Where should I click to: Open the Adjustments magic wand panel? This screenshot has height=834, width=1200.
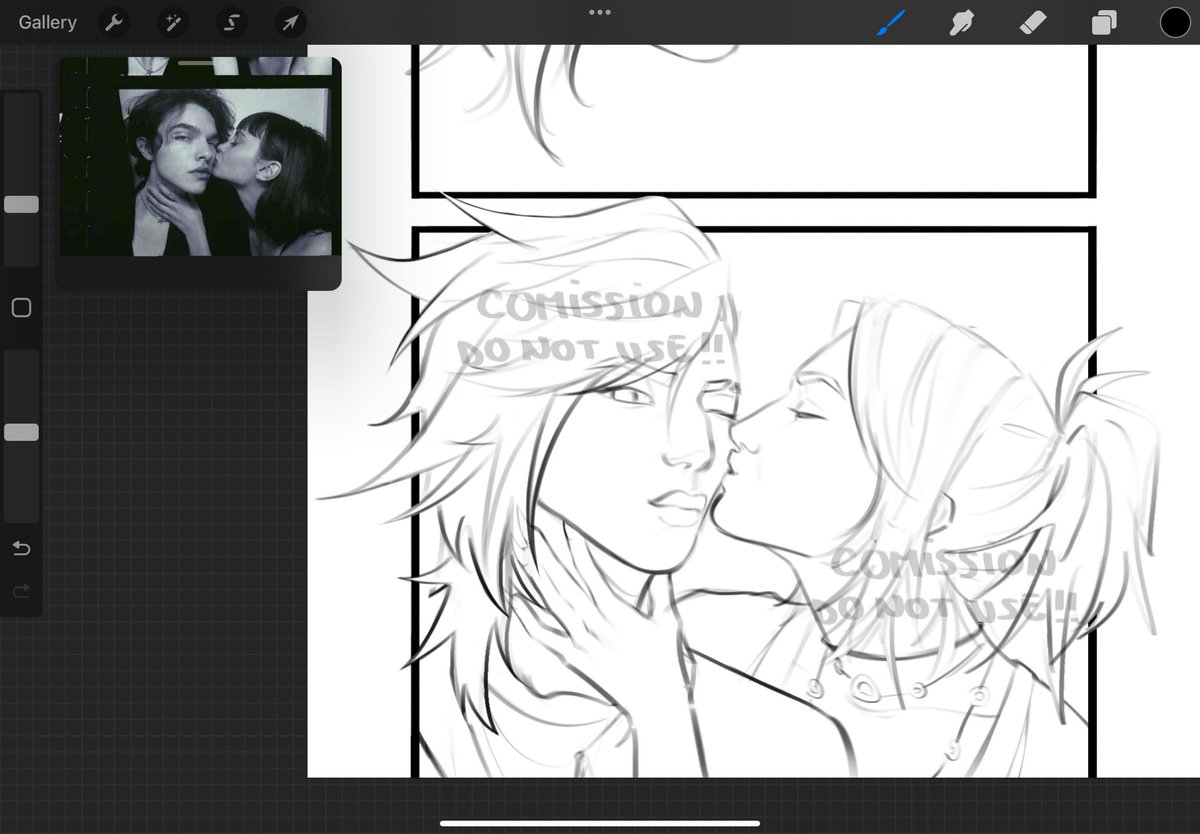coord(172,22)
